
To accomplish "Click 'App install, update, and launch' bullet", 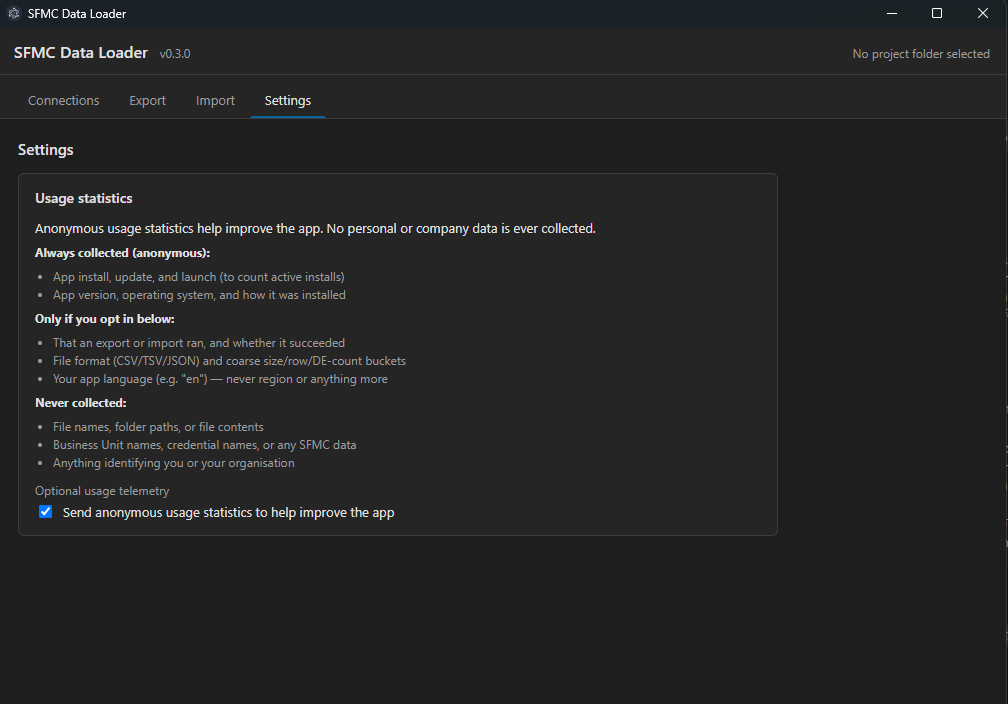I will point(199,277).
